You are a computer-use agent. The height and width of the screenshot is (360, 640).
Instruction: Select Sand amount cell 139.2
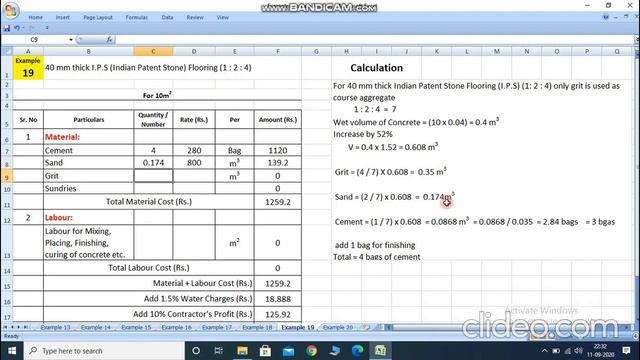[278, 163]
